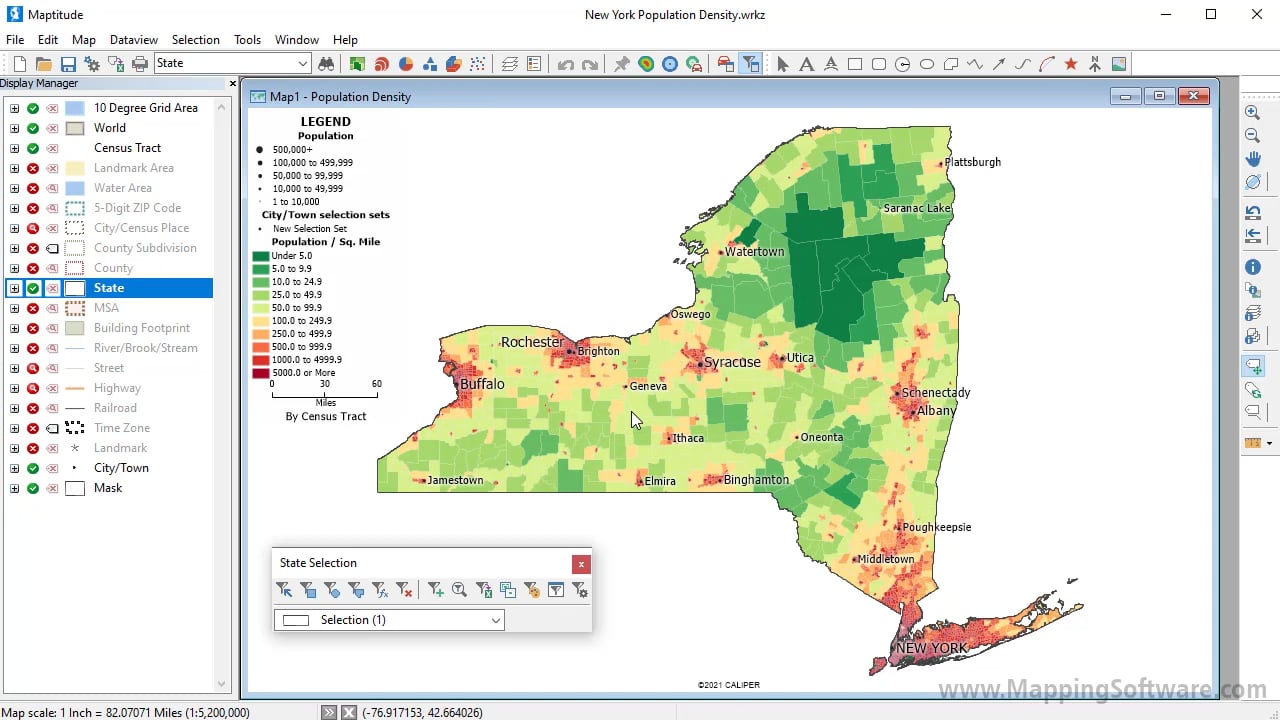Click the State layer style swatch
This screenshot has width=1280, height=720.
[x=75, y=288]
